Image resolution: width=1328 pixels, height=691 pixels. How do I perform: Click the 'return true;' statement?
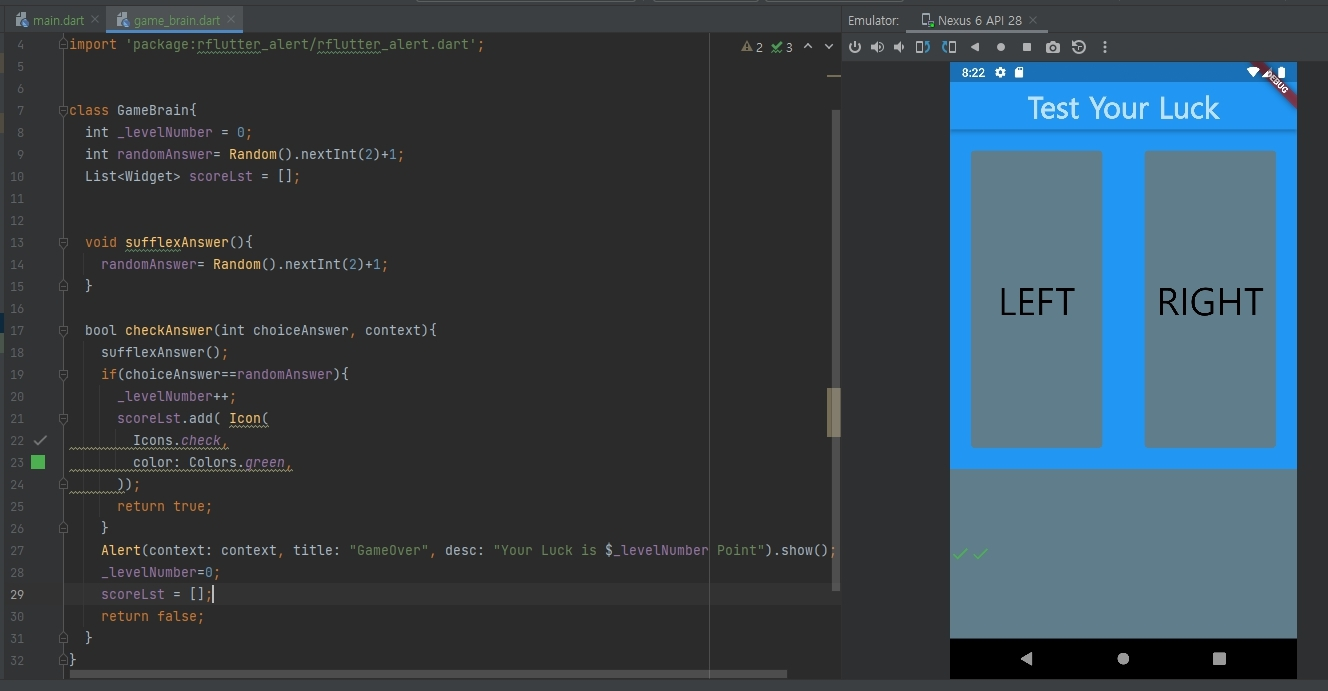(165, 506)
